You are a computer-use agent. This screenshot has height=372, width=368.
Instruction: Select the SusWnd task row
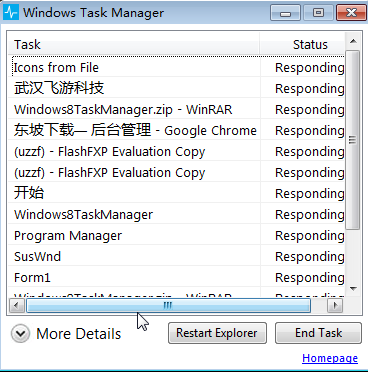point(176,257)
